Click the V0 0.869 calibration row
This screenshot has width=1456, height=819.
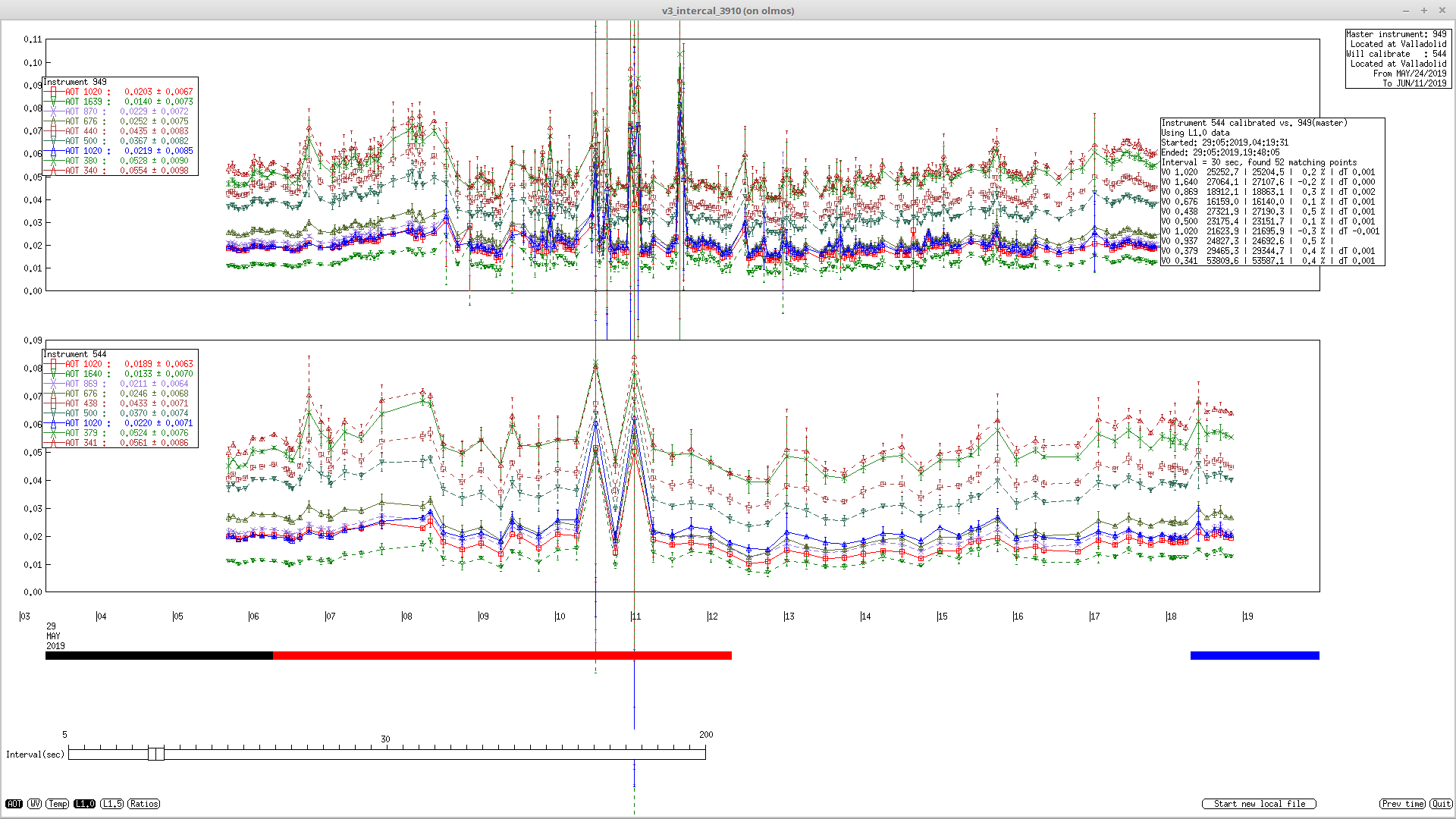coord(1269,192)
